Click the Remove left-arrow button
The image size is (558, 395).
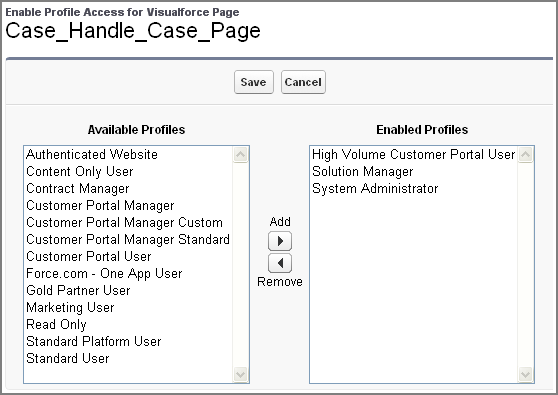coord(280,263)
